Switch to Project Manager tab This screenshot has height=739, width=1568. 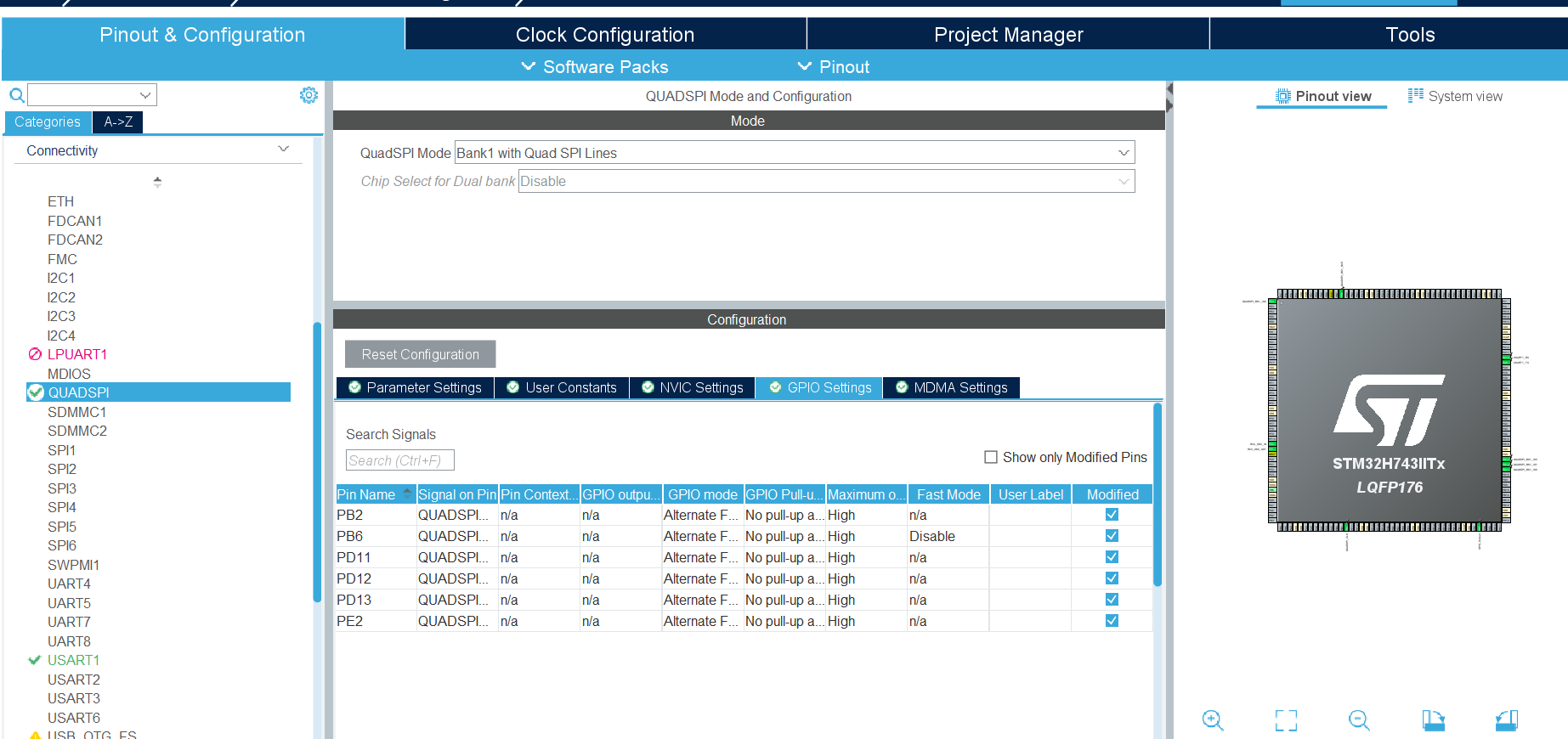pyautogui.click(x=1008, y=35)
